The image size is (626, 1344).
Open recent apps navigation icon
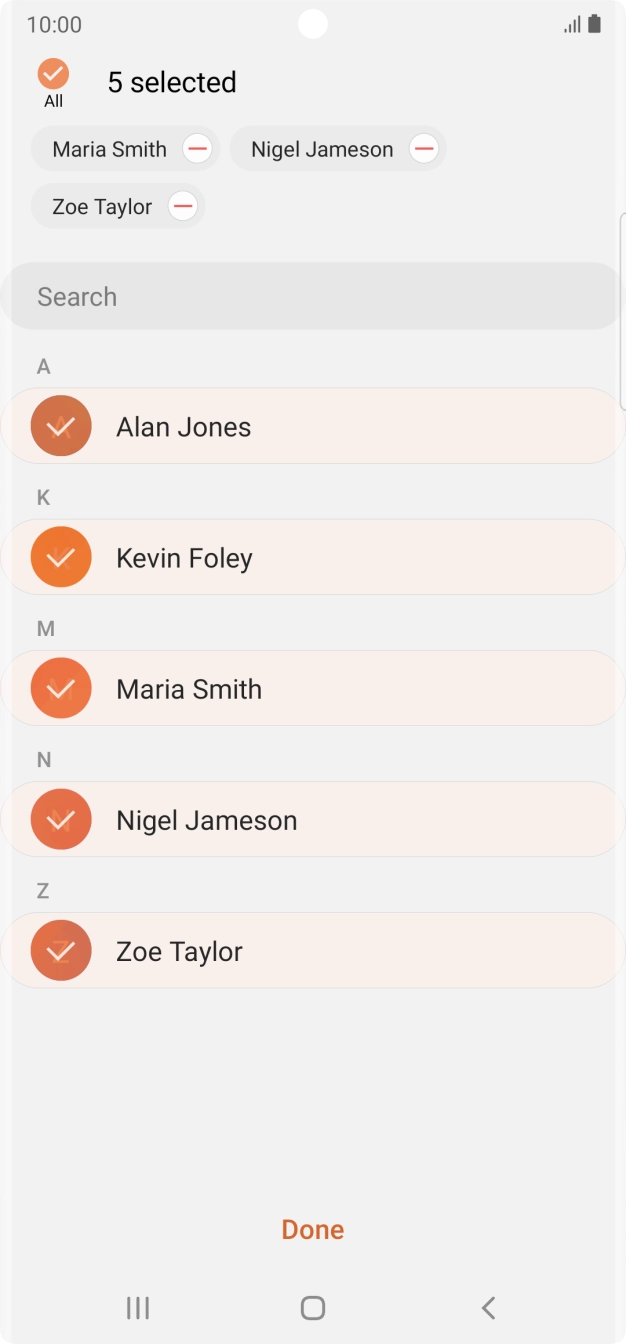[x=138, y=1307]
